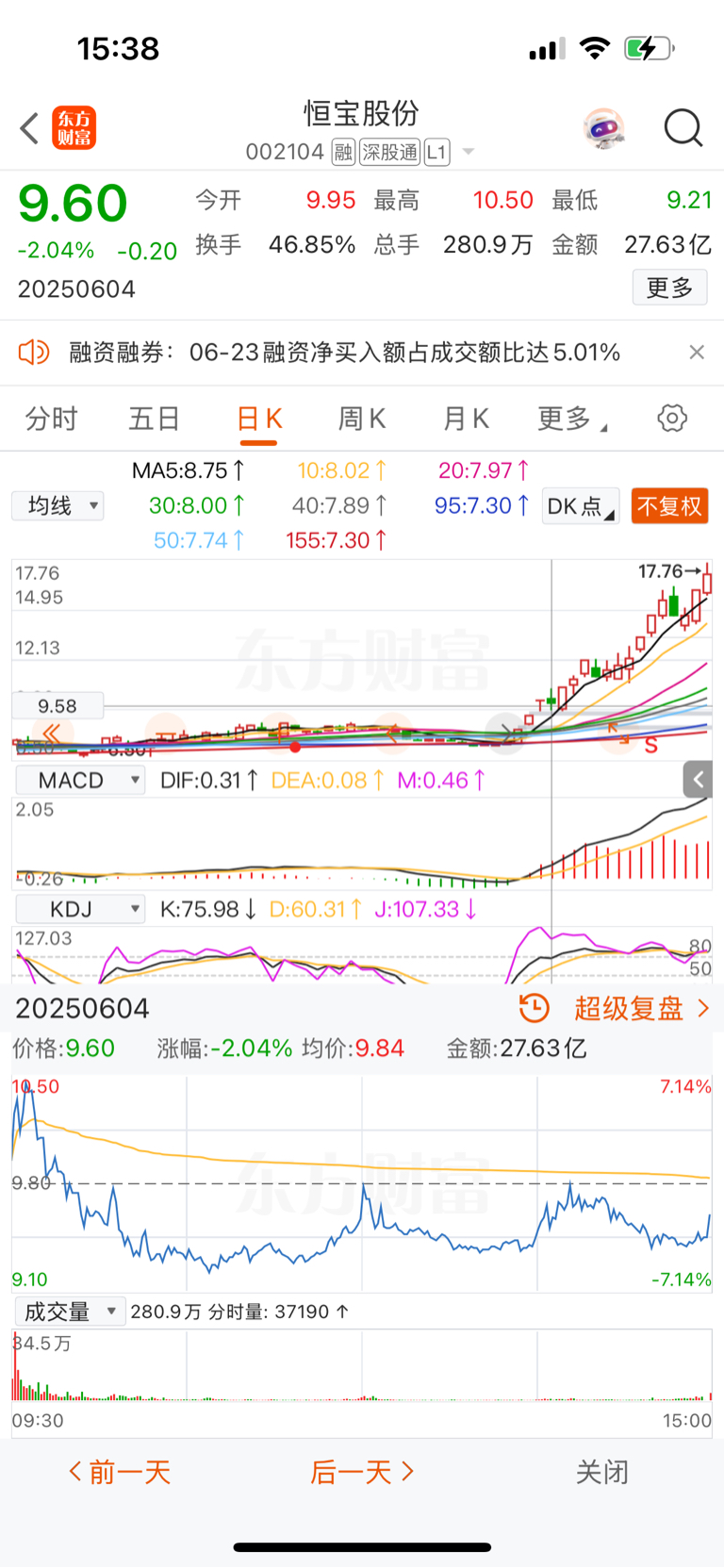The width and height of the screenshot is (724, 1568).
Task: Open the 均线 indicator dropdown
Action: 58,506
